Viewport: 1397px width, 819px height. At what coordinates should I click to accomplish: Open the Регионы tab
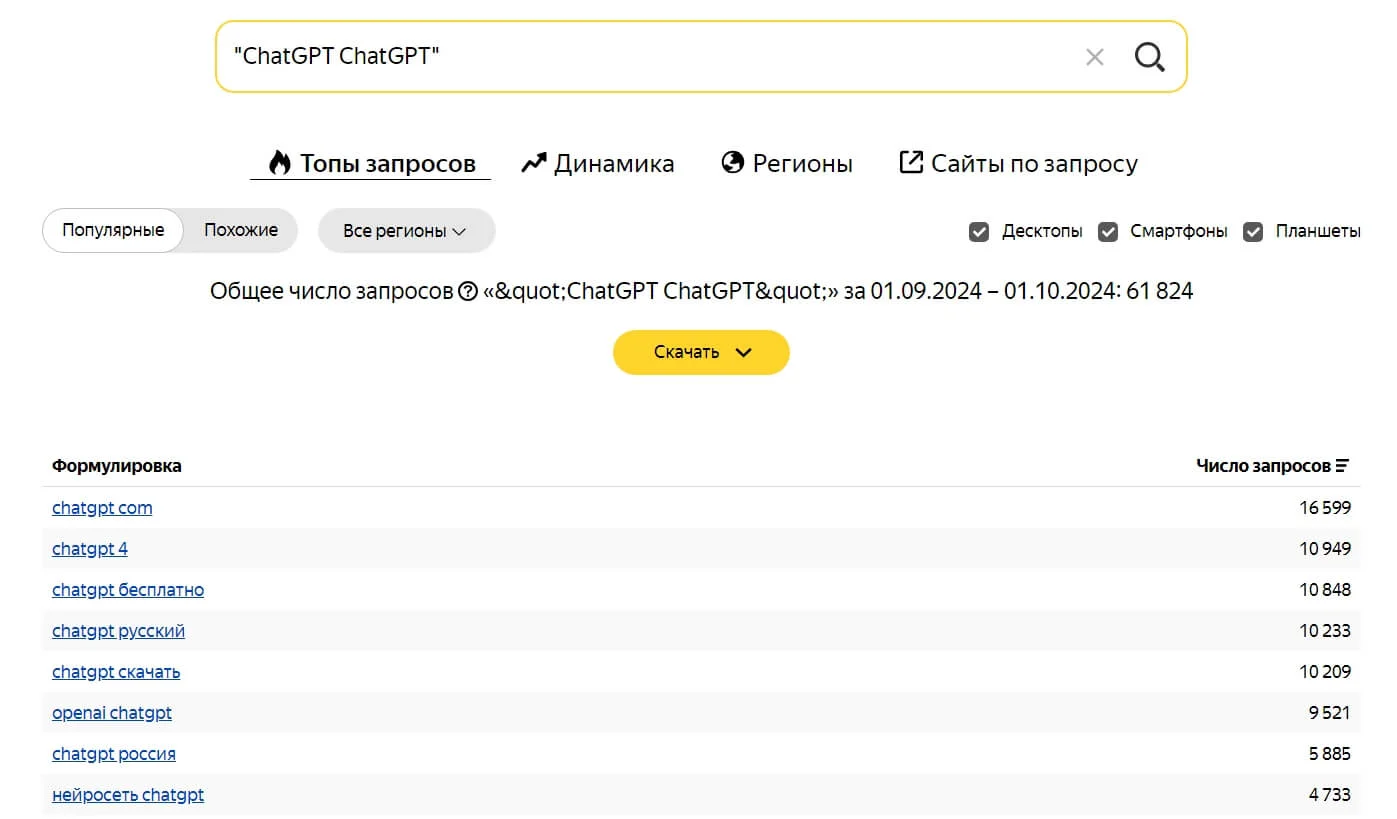[x=787, y=164]
